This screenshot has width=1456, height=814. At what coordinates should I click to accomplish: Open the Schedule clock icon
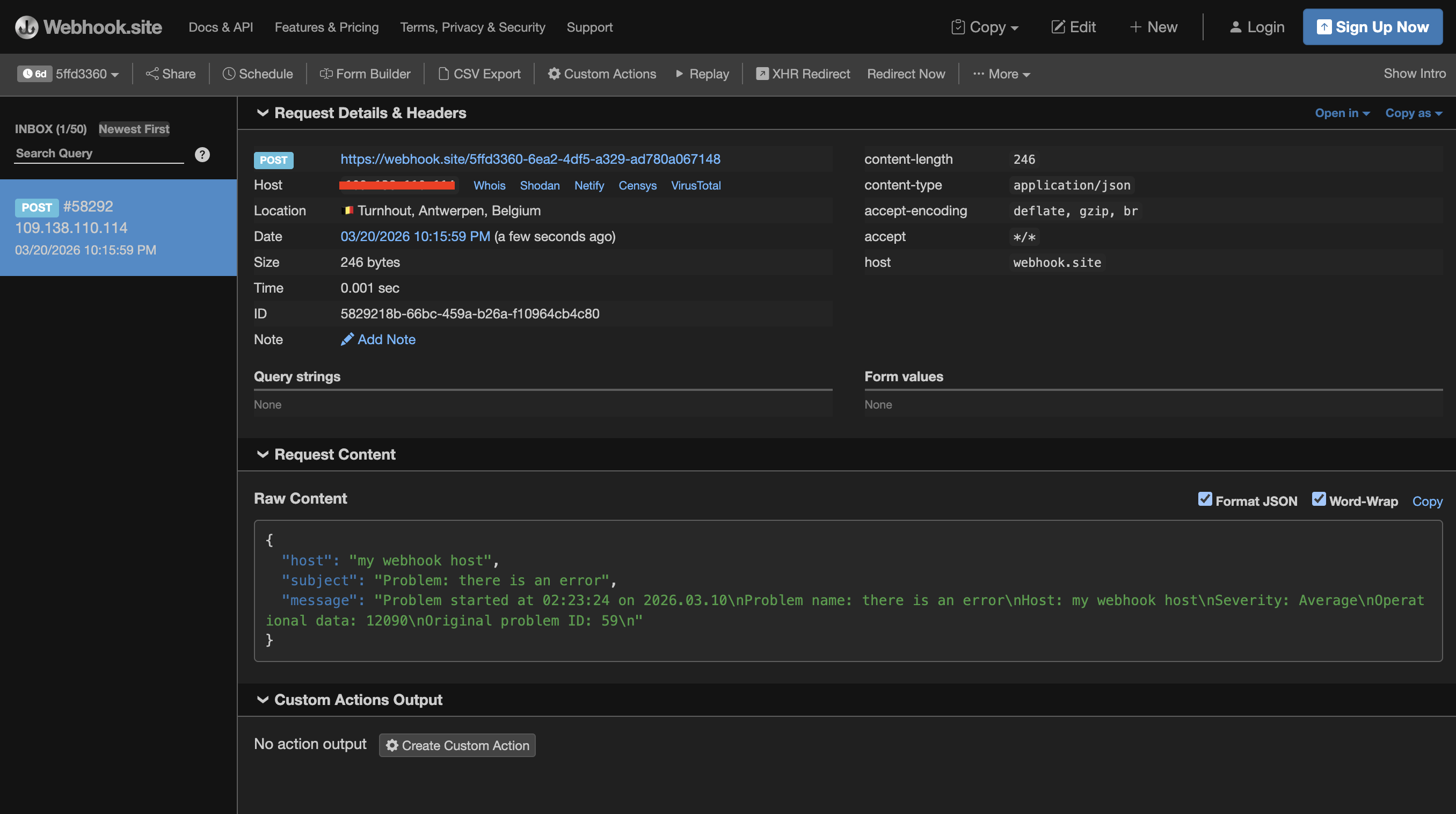pos(229,74)
